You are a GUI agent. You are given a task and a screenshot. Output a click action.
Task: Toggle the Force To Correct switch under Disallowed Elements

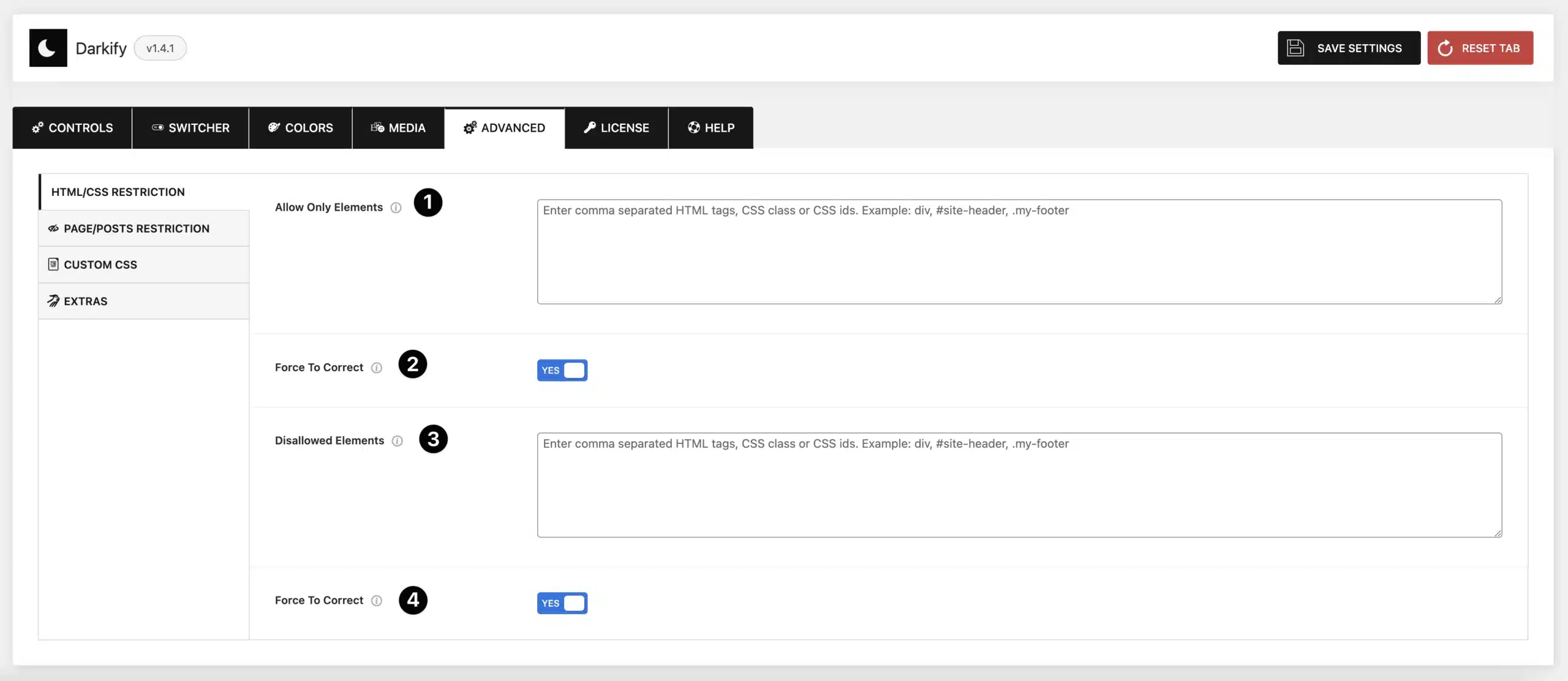click(562, 603)
